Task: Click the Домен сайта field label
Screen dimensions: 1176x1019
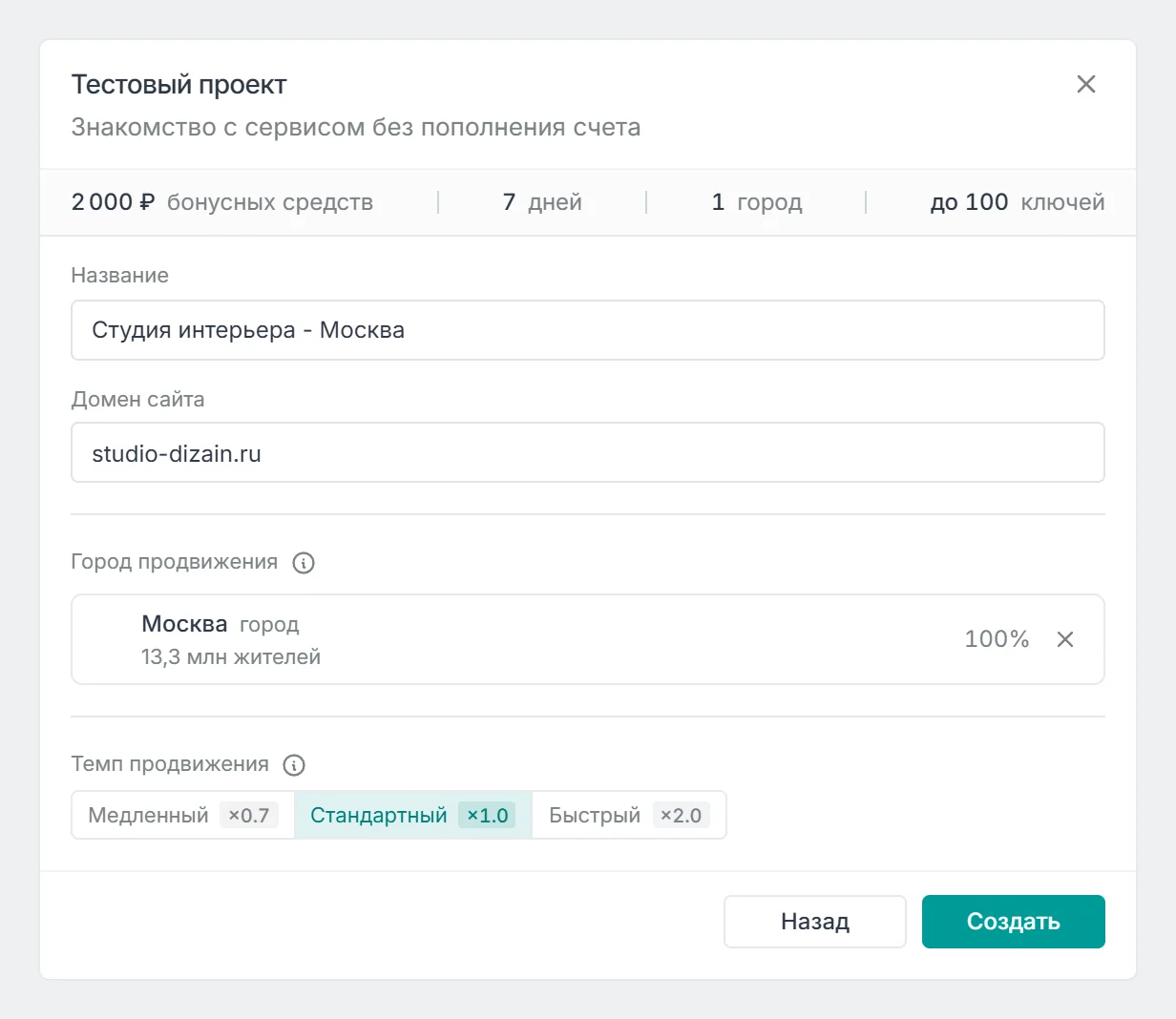Action: tap(138, 400)
